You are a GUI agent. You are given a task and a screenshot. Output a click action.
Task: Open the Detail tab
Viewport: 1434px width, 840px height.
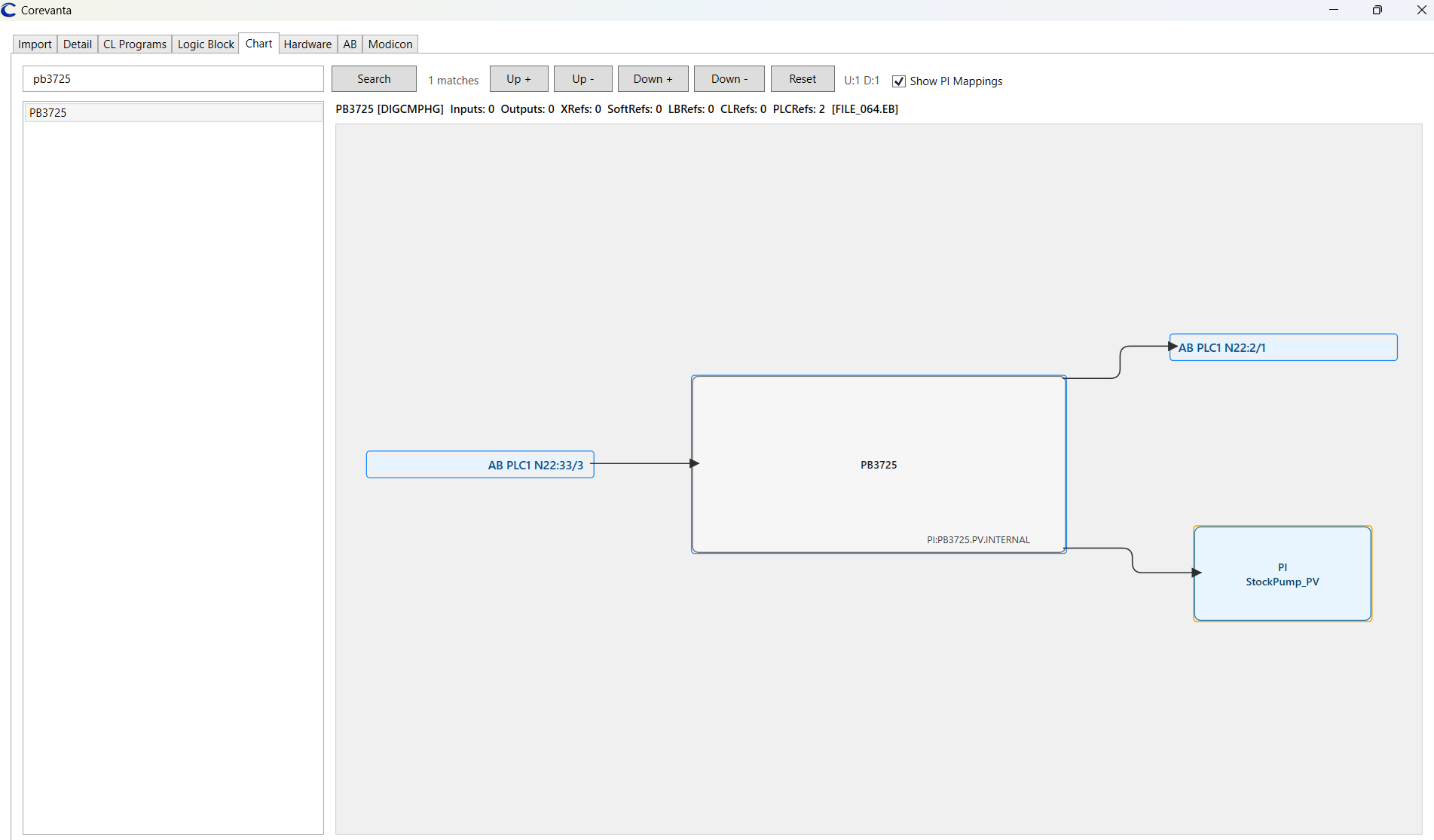tap(77, 44)
